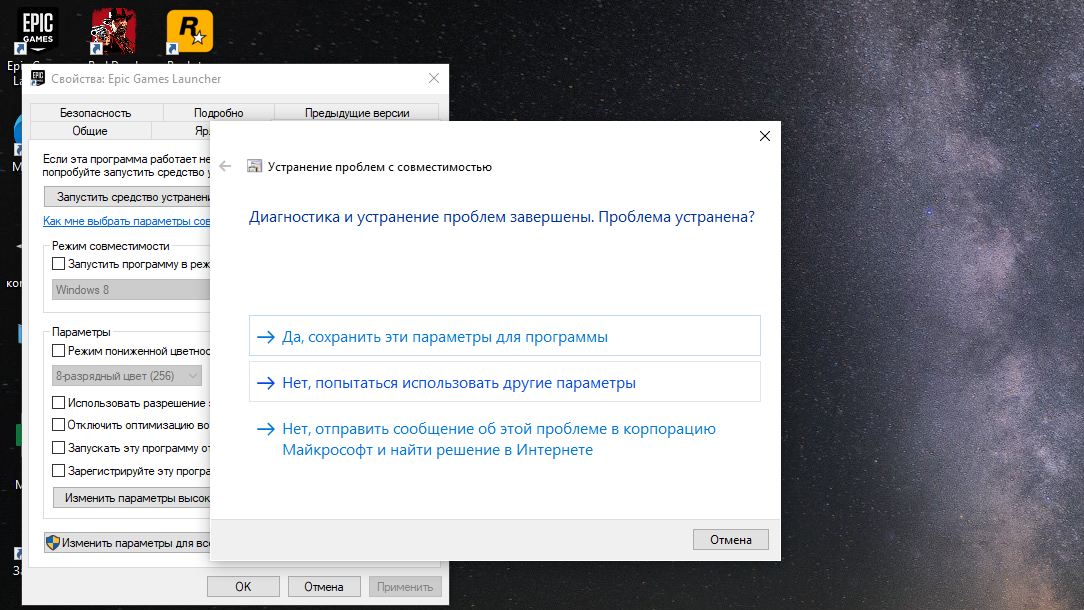Choose 'Нет, отправить сообщение об этой проблеме'
Image resolution: width=1084 pixels, height=610 pixels.
click(x=505, y=439)
